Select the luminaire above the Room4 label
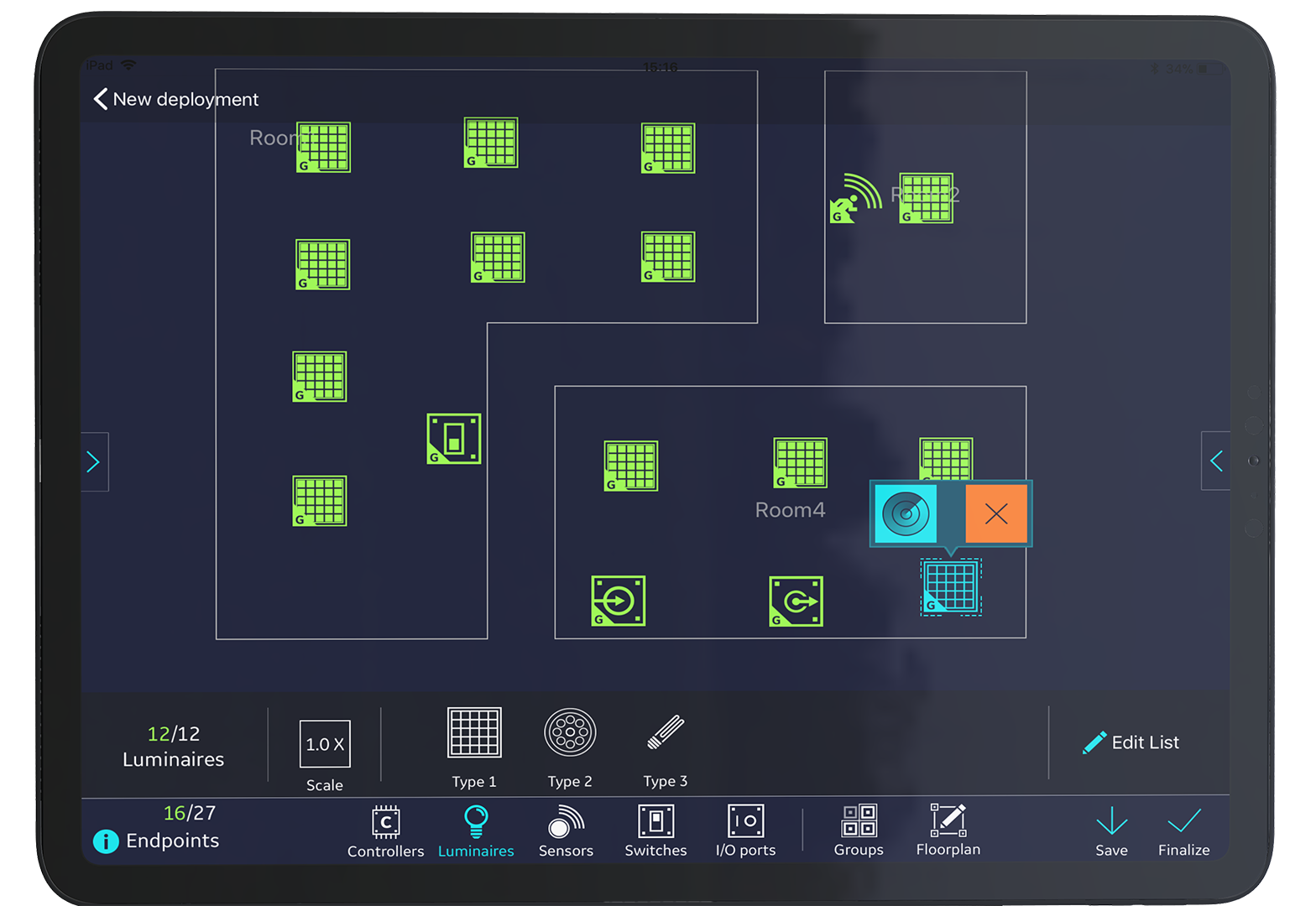 pyautogui.click(x=800, y=462)
